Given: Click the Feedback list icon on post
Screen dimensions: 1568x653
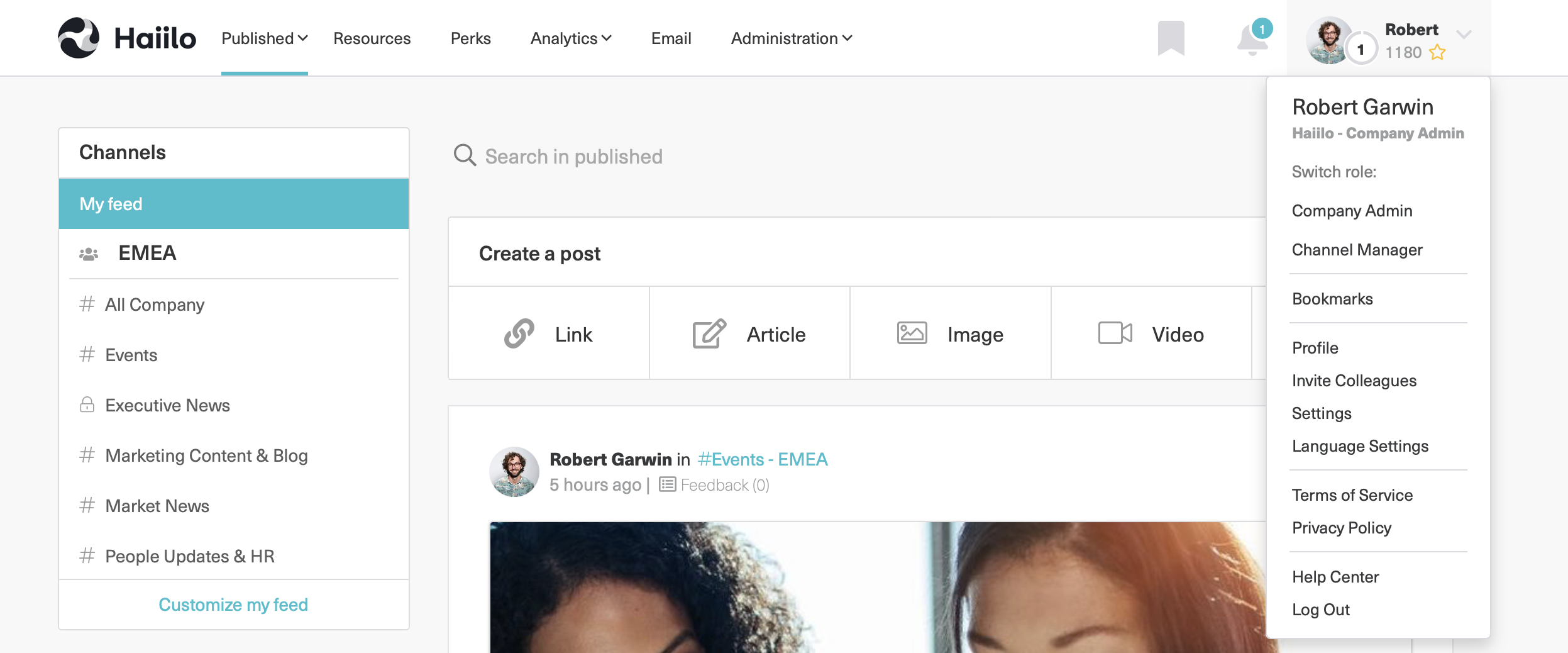Looking at the screenshot, I should point(667,484).
